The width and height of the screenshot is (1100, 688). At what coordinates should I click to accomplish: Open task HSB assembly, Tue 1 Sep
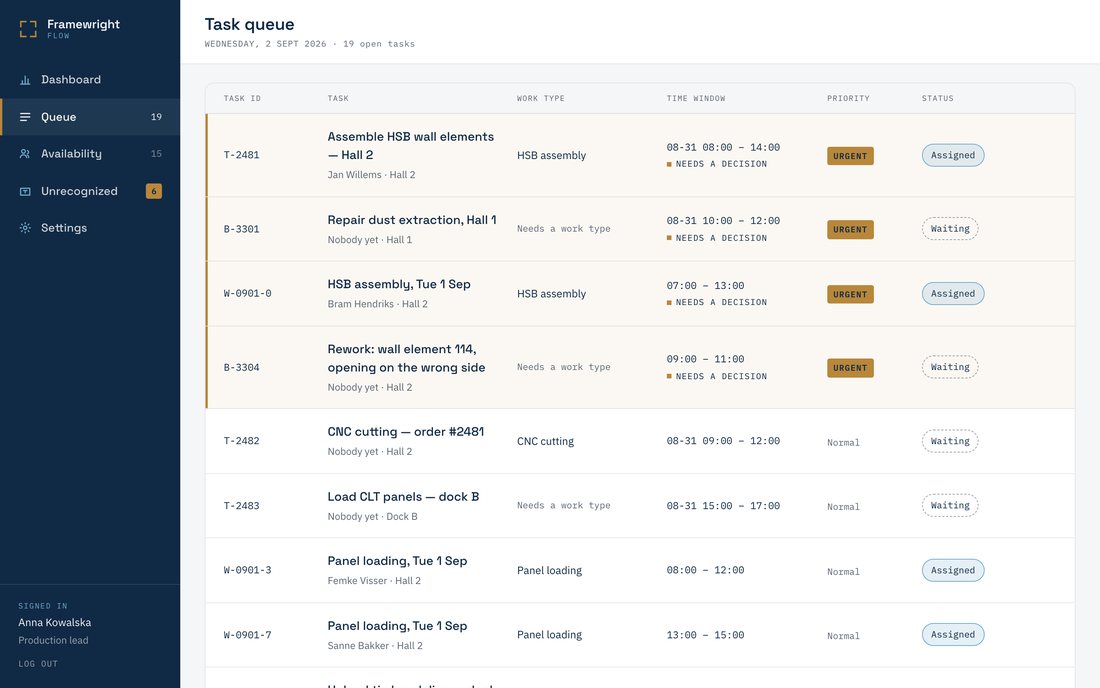pos(399,284)
